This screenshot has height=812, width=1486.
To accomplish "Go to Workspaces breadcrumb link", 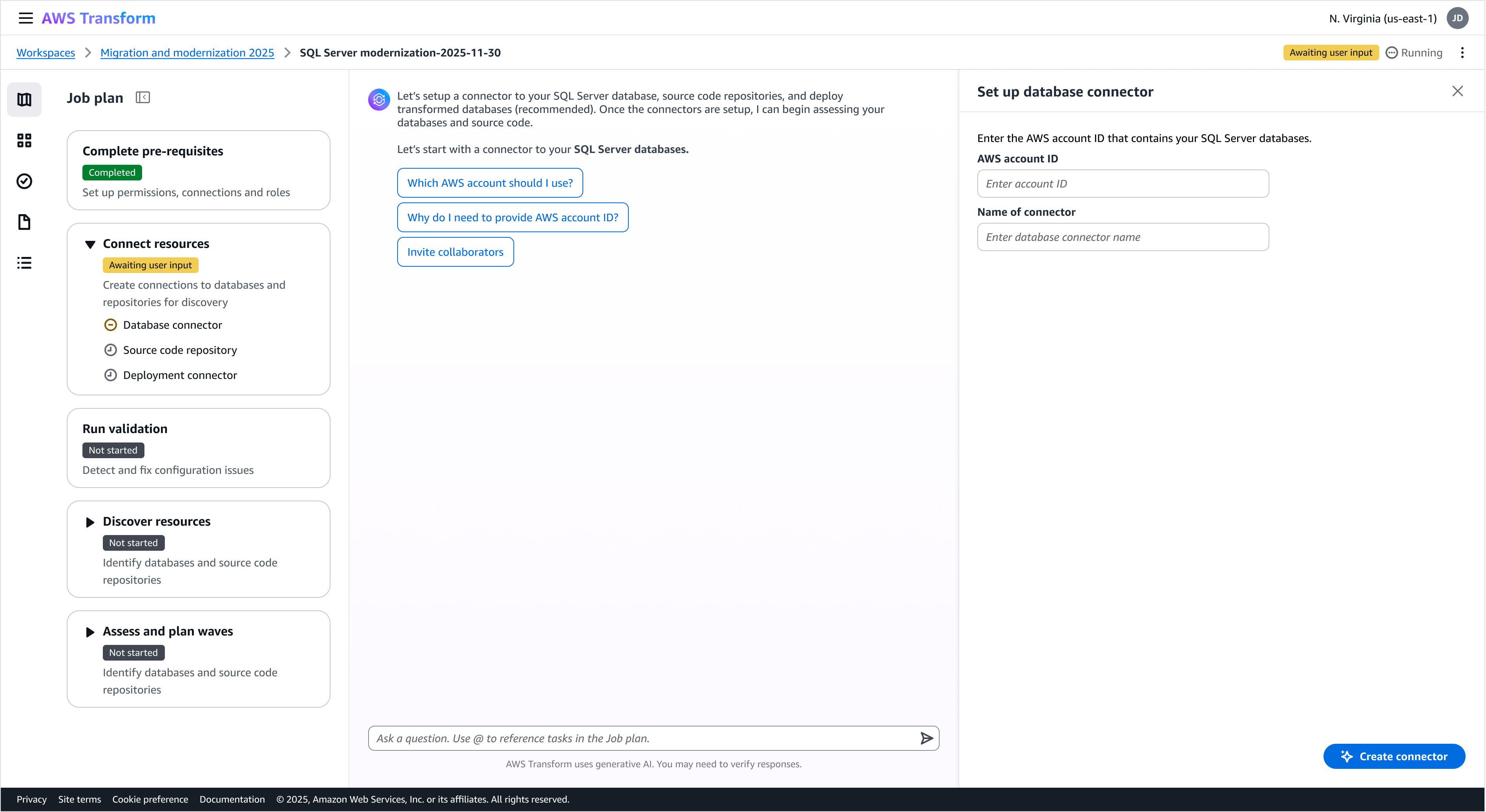I will pyautogui.click(x=46, y=53).
